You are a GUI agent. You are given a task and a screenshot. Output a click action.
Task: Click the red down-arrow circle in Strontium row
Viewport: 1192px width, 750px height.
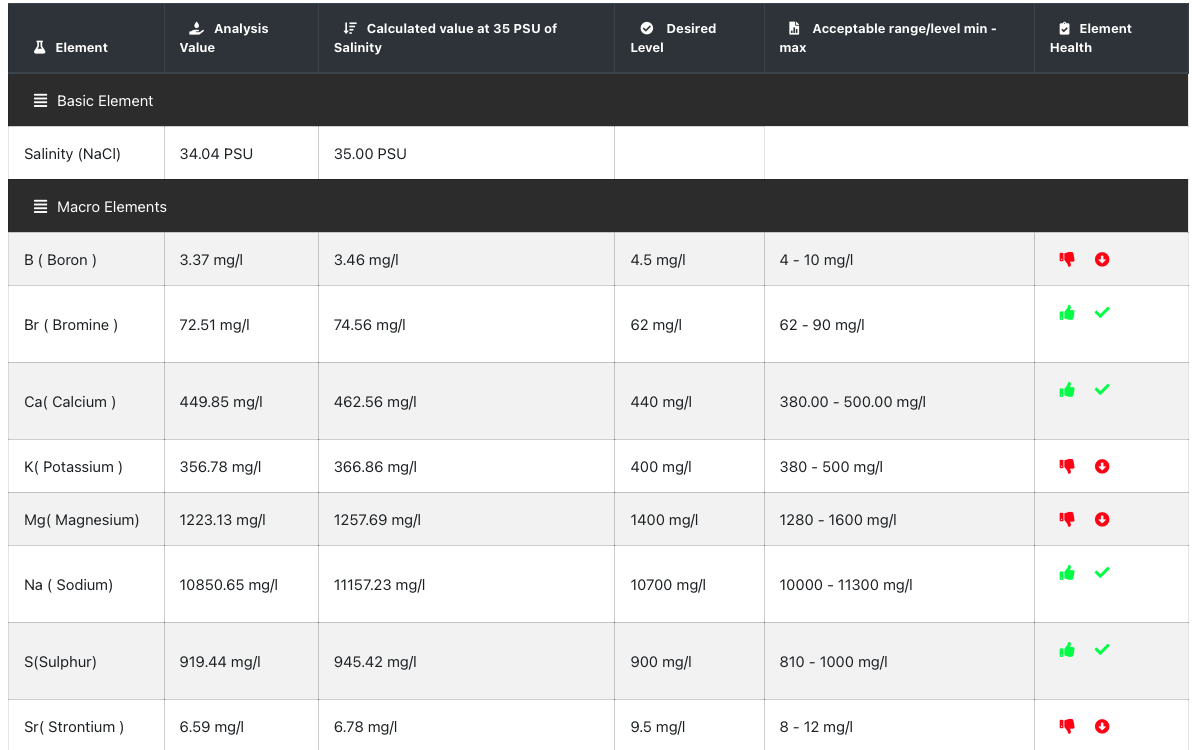(1102, 726)
